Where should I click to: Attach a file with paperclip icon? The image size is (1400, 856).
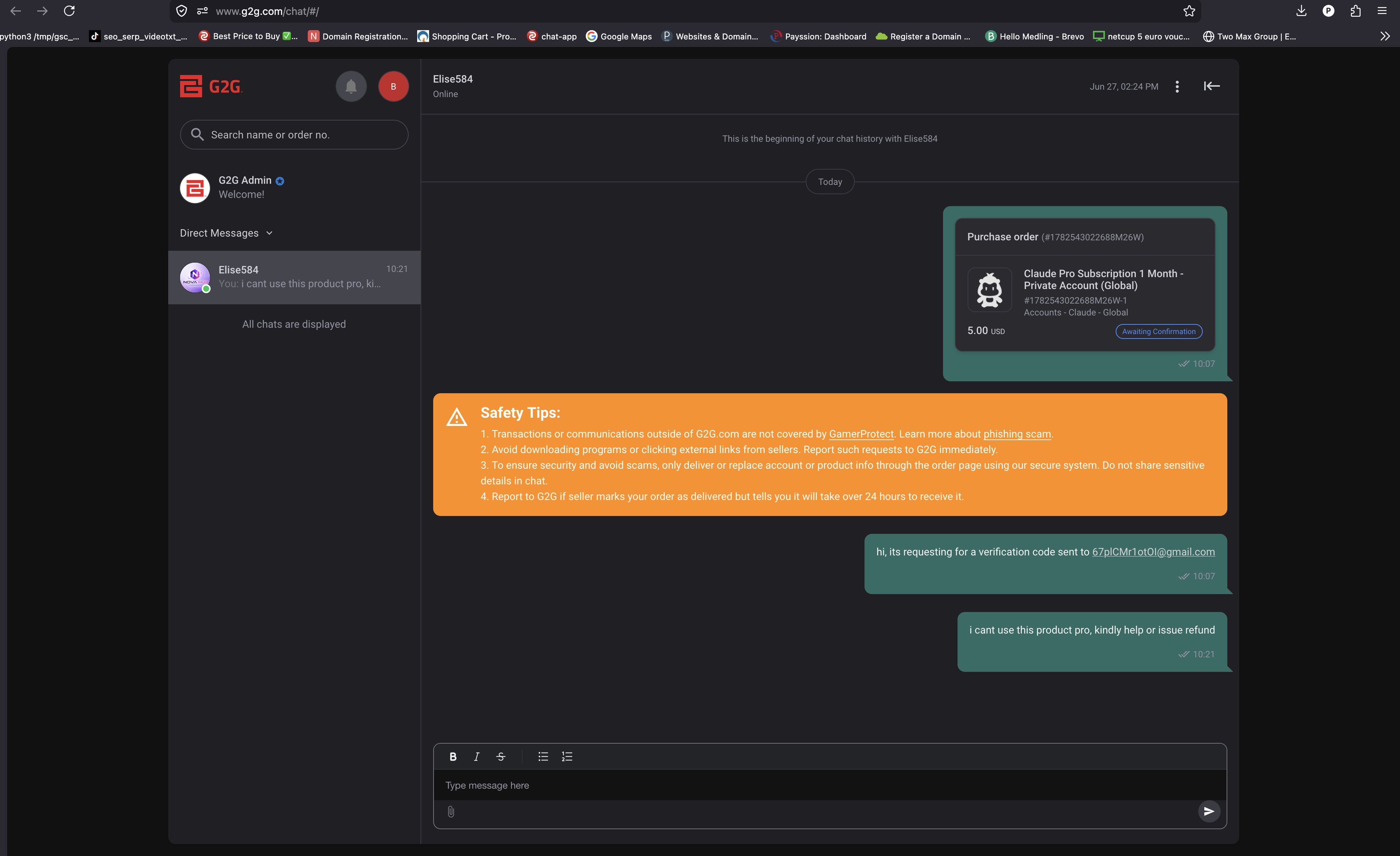[451, 812]
